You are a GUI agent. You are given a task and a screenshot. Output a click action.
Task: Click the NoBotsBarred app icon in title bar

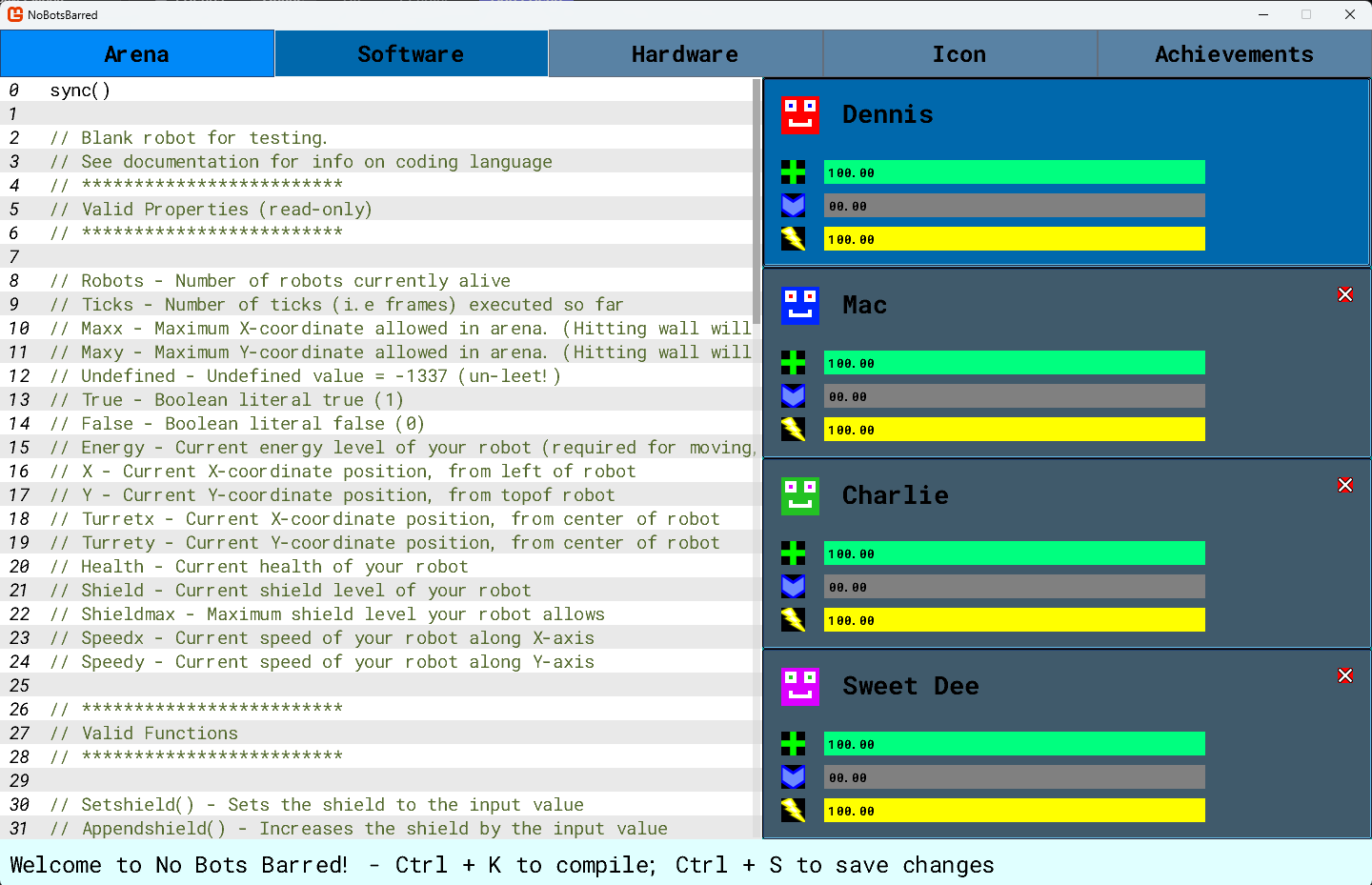tap(15, 14)
